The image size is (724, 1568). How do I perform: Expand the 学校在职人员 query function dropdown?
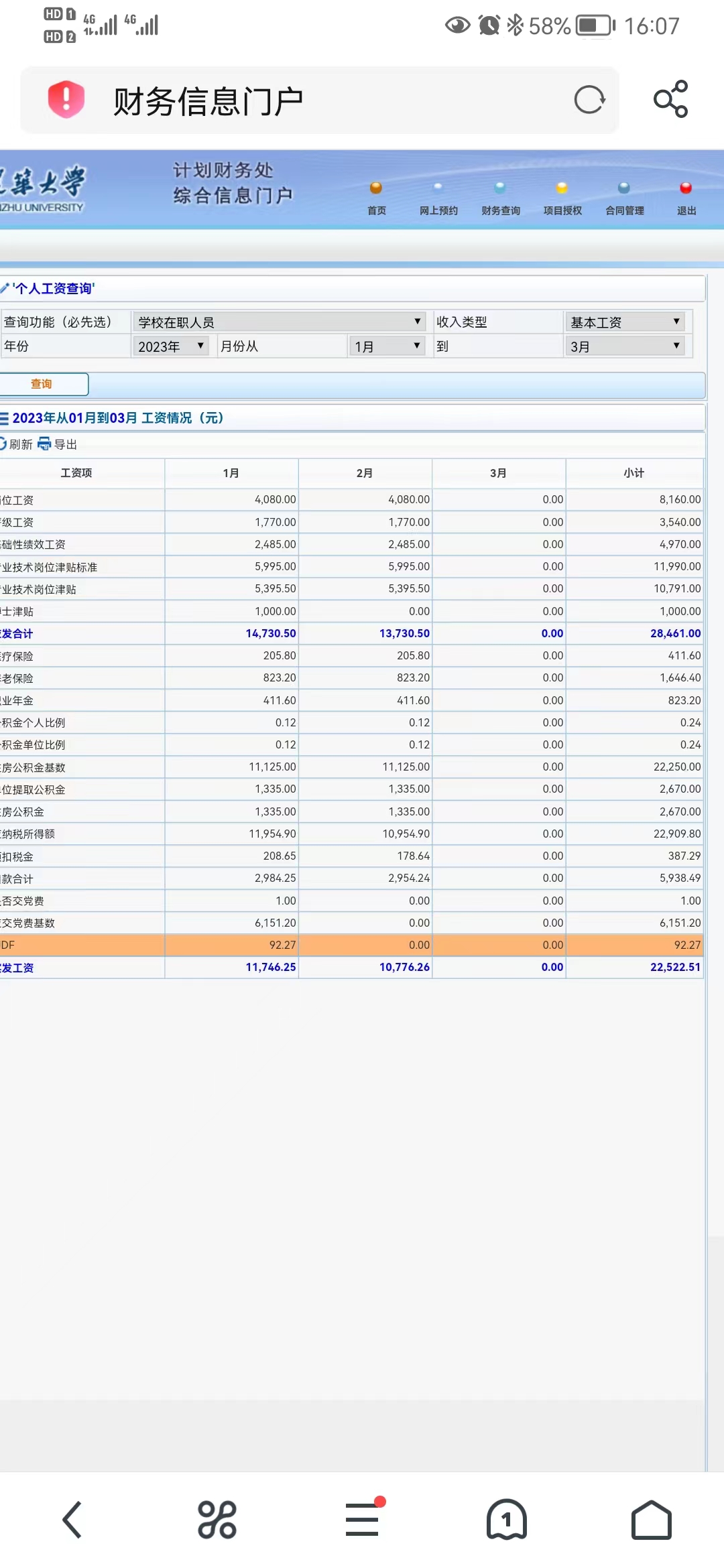pyautogui.click(x=279, y=322)
